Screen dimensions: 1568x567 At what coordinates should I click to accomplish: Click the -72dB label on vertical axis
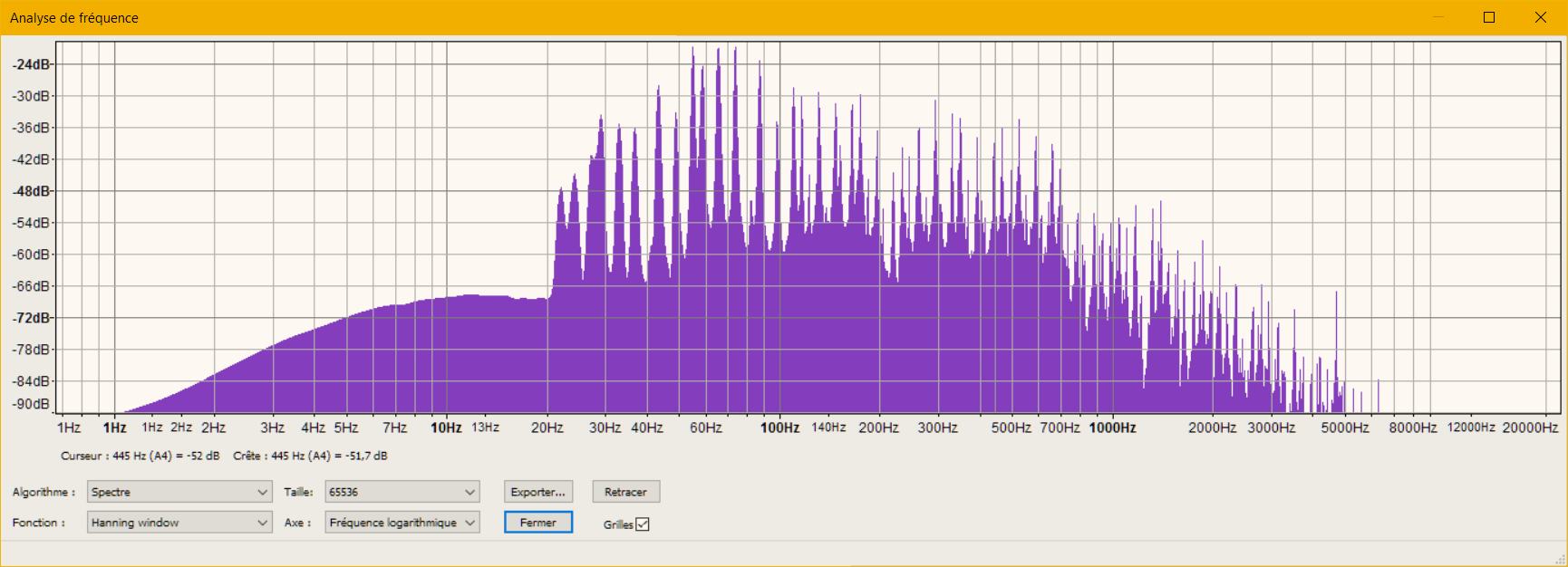click(32, 318)
